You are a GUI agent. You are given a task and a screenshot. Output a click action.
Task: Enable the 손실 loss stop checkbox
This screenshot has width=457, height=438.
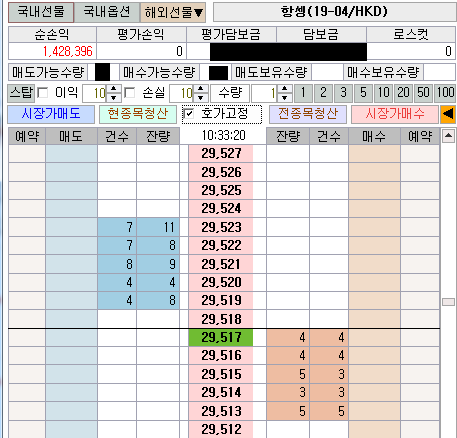[130, 93]
